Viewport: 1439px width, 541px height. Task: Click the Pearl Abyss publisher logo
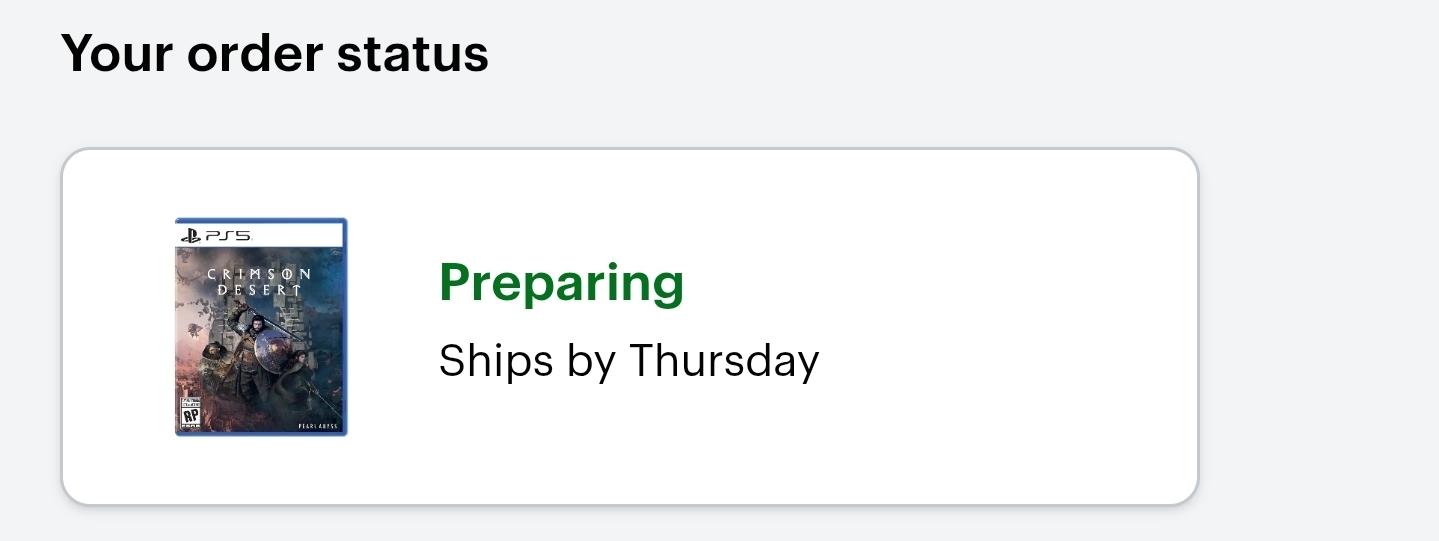[x=319, y=427]
